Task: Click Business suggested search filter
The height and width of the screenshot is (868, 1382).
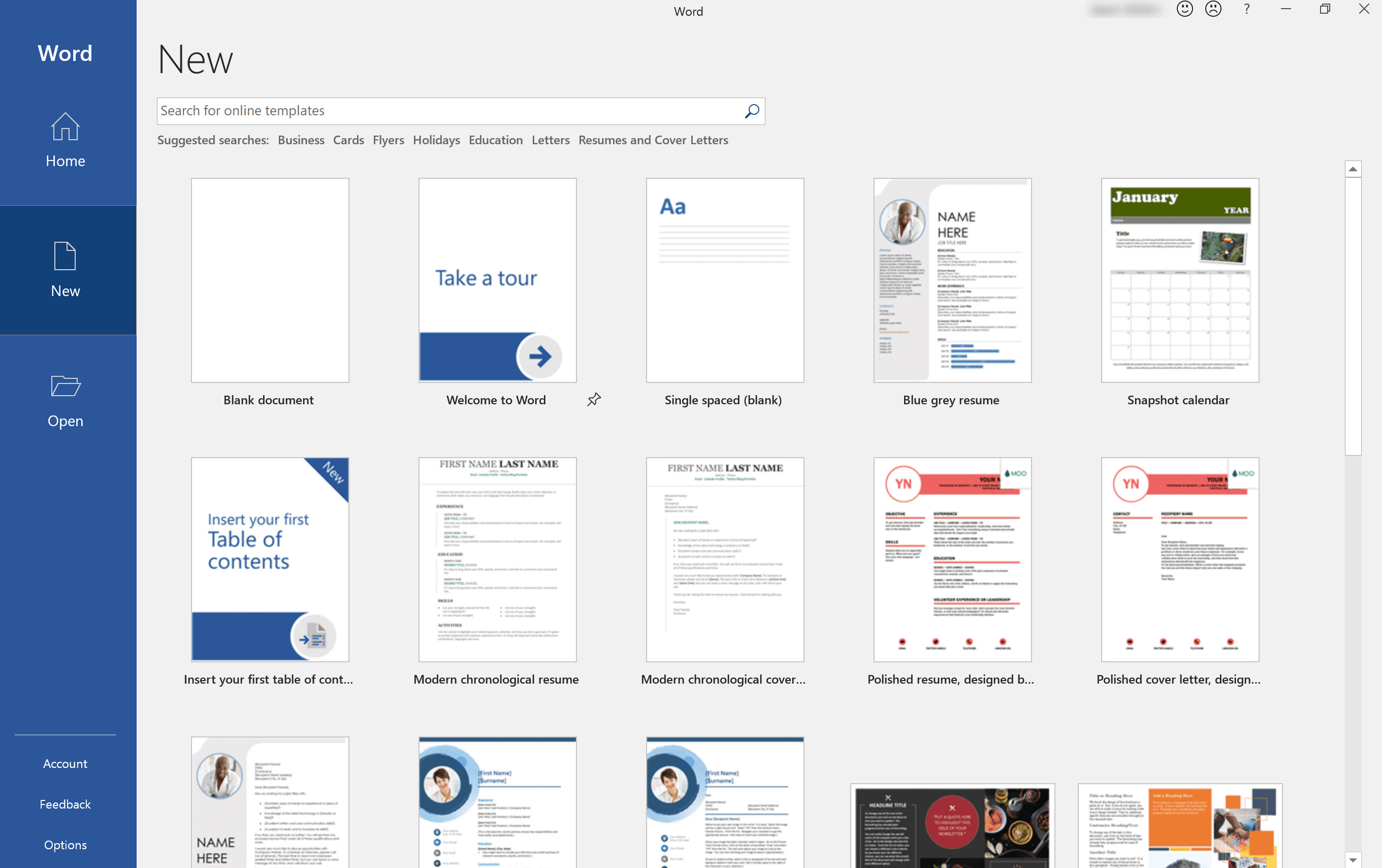Action: 301,139
